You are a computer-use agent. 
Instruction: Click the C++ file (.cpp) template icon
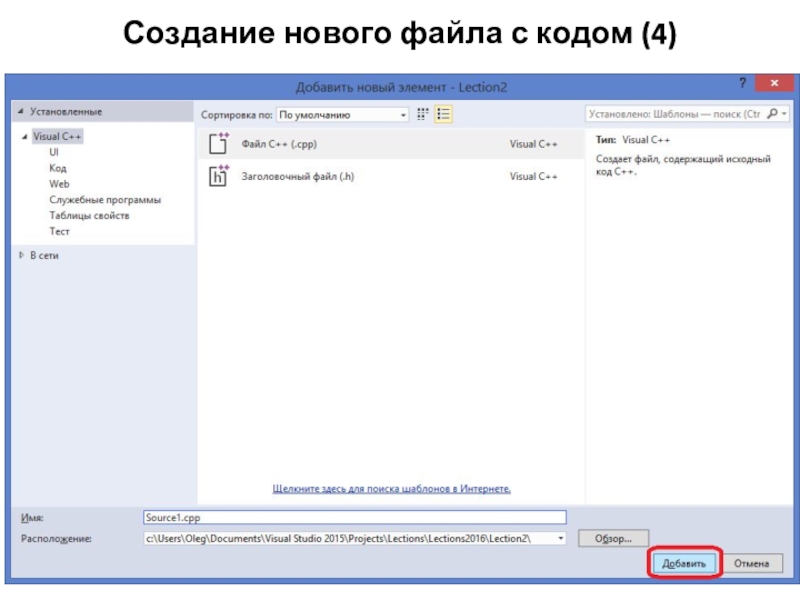tap(219, 143)
